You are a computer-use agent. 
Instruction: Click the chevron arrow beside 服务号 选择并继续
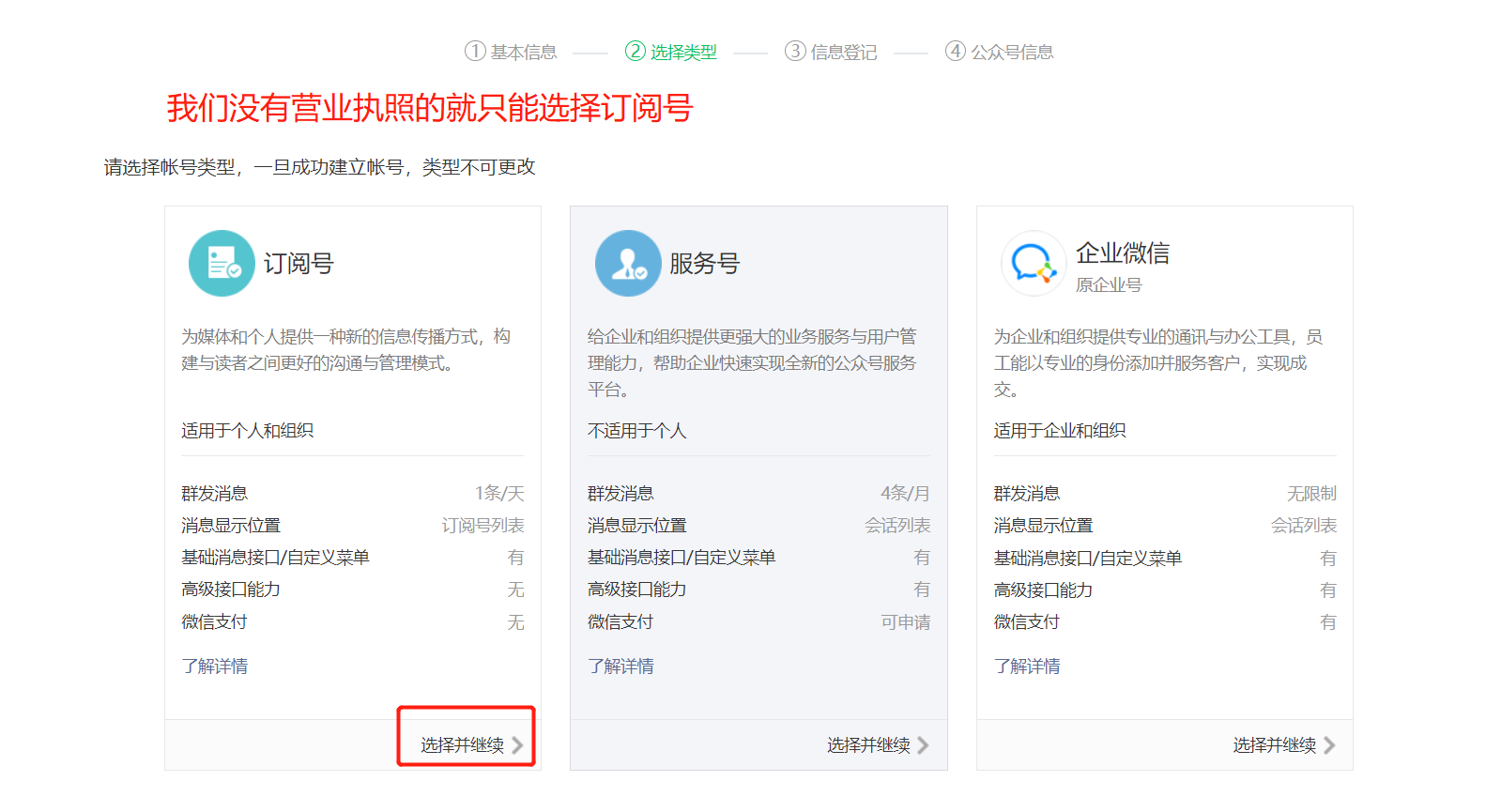click(924, 745)
